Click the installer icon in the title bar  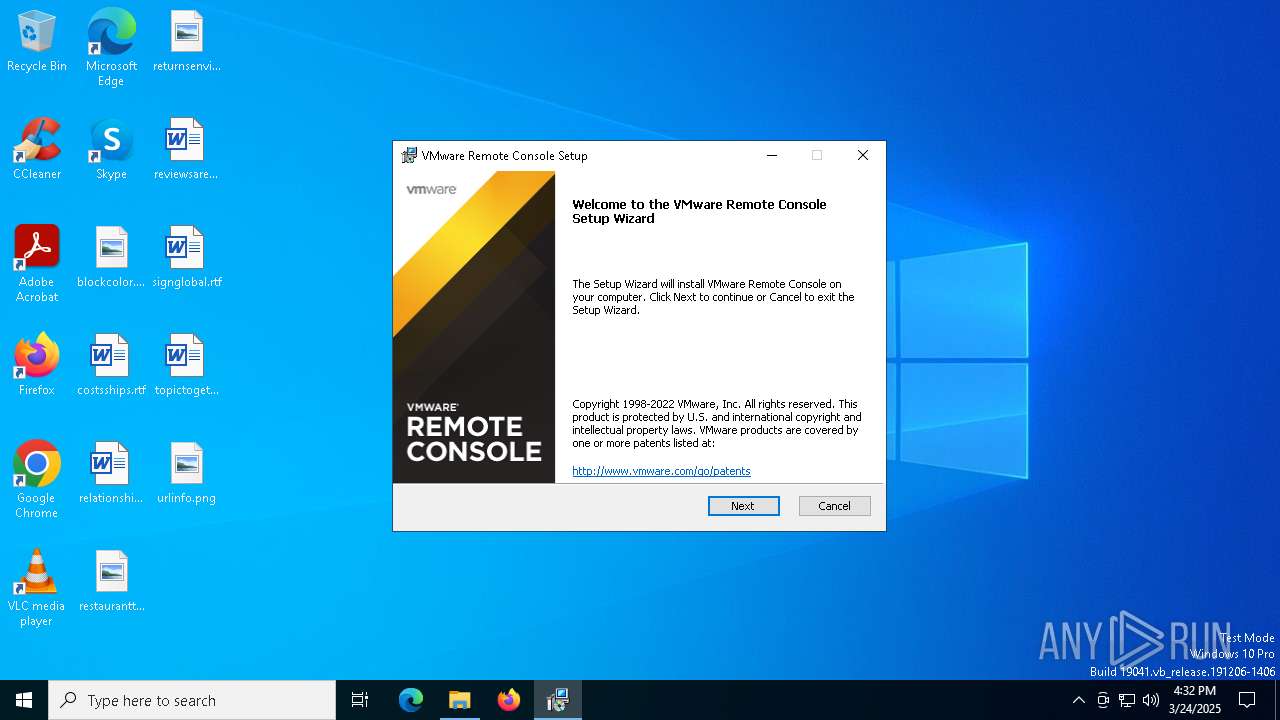tap(409, 155)
